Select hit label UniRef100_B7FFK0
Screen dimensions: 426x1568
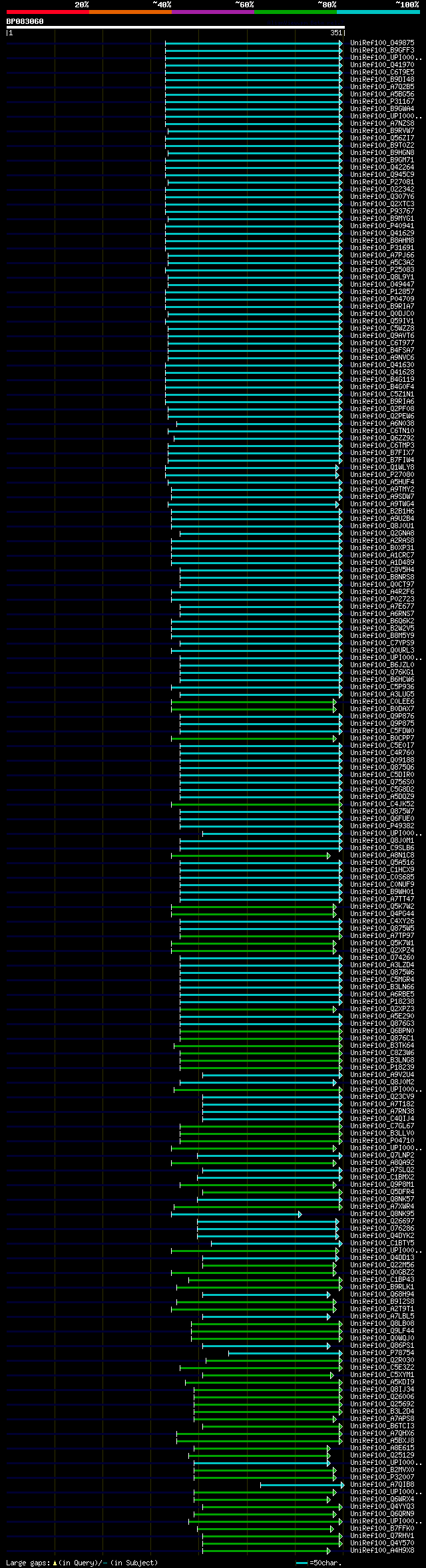point(382,1528)
